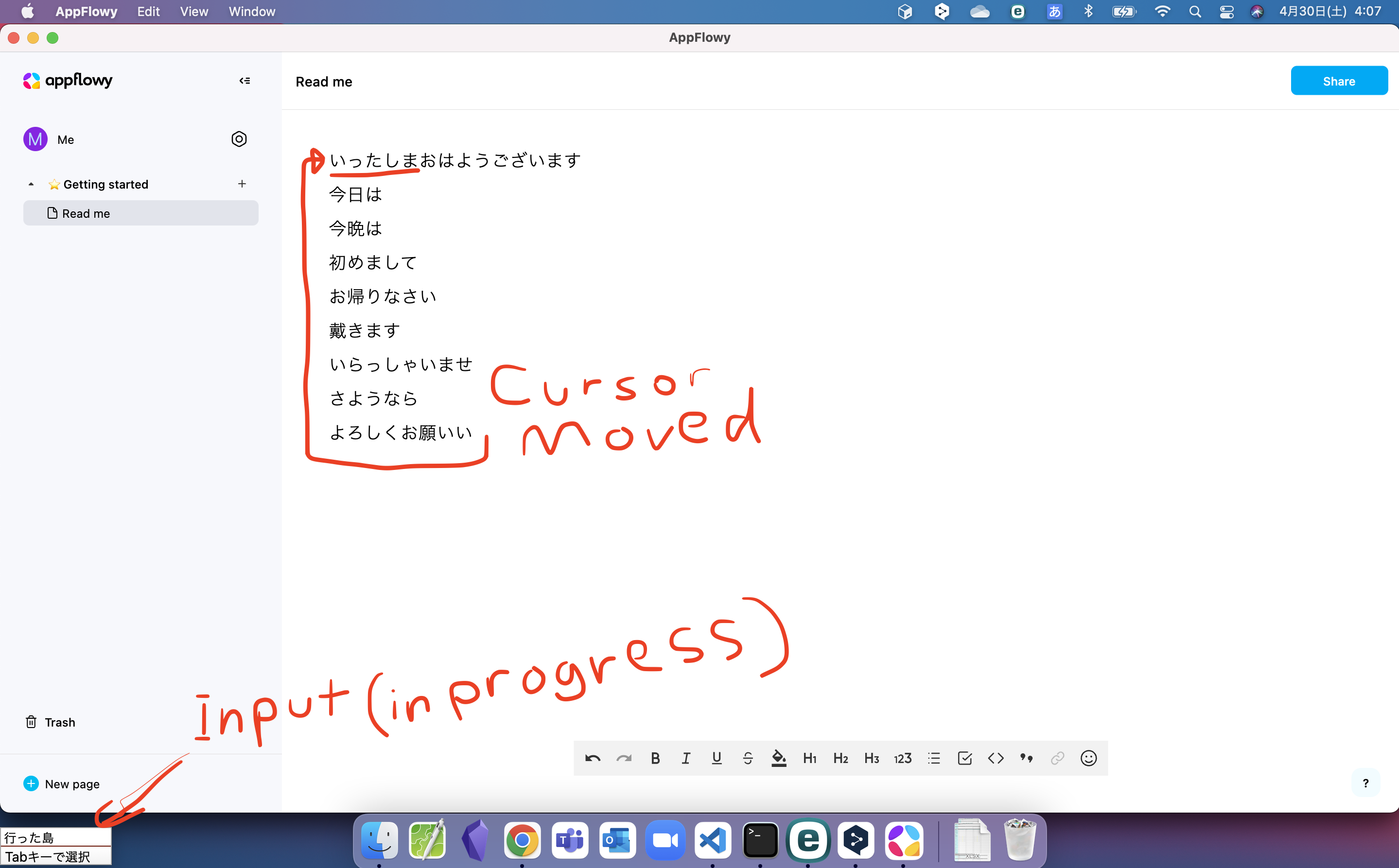Insert an emoji

pyautogui.click(x=1088, y=758)
